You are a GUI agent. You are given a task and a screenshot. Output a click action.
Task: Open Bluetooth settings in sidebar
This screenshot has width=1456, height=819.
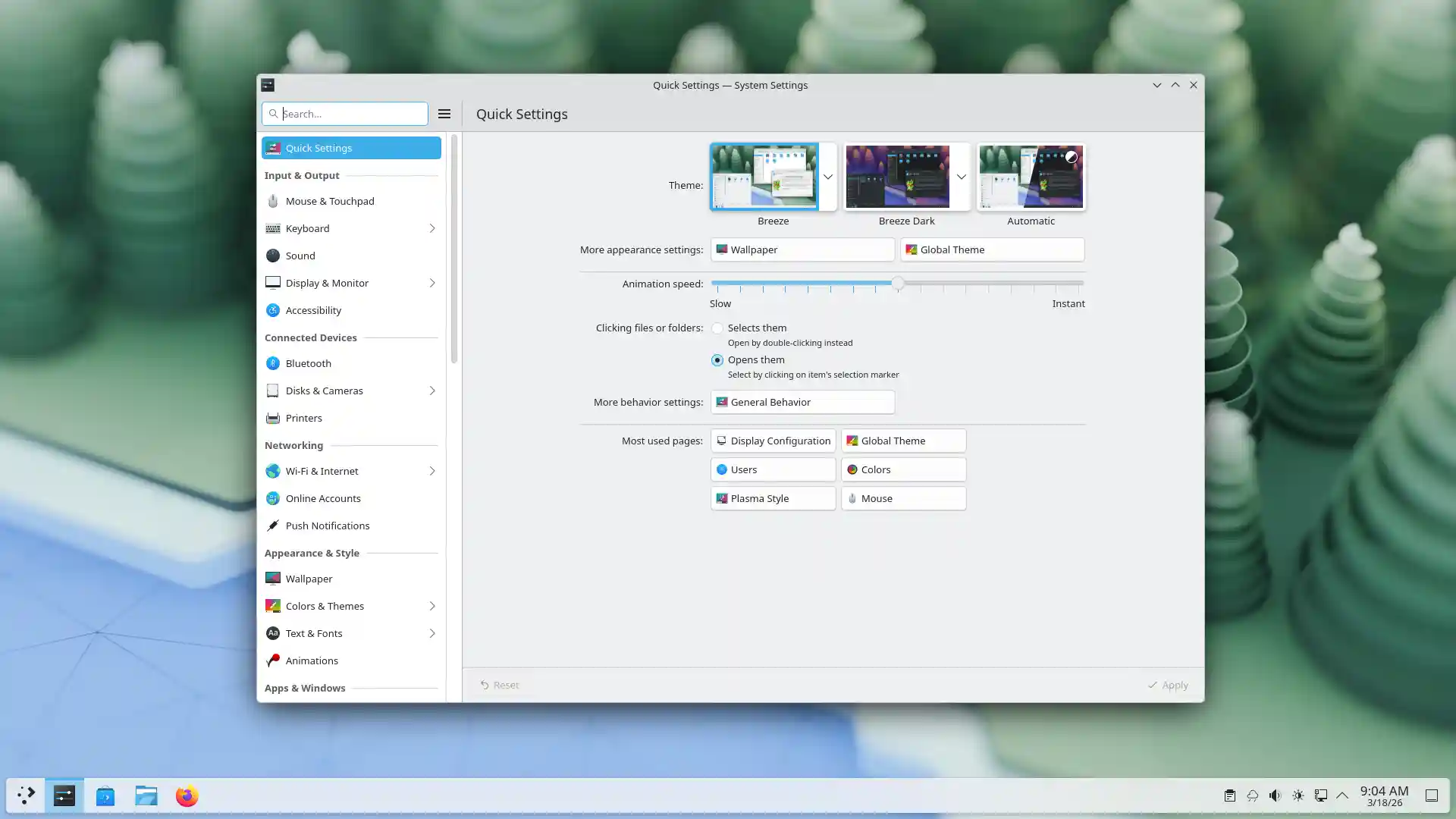[308, 363]
